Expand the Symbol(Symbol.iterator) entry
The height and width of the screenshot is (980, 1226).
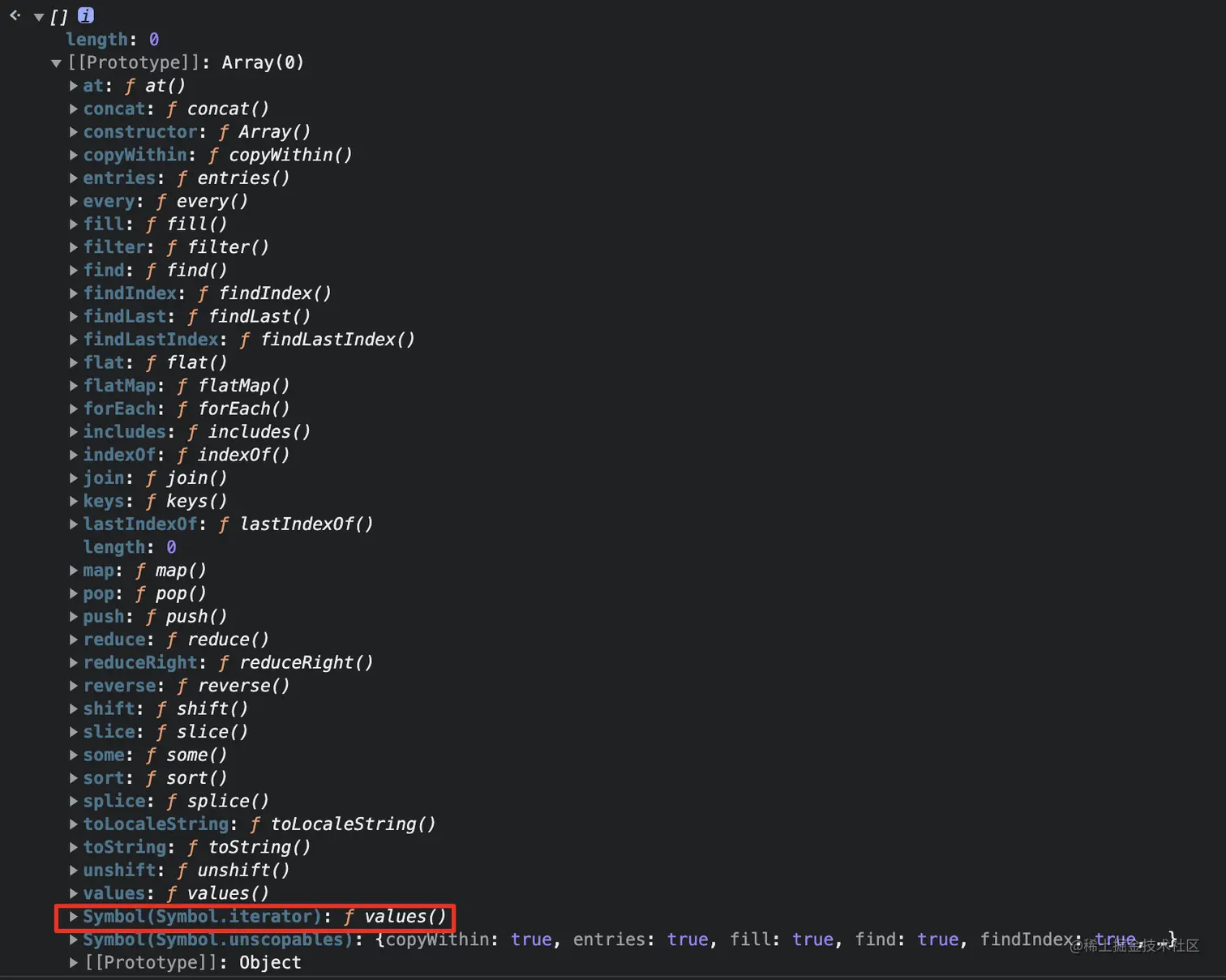click(x=74, y=917)
